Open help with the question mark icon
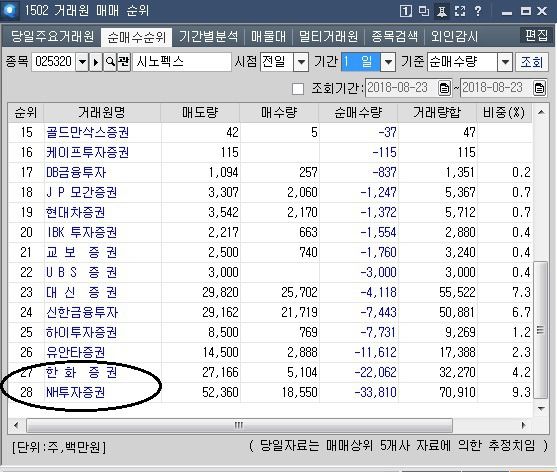 point(478,11)
